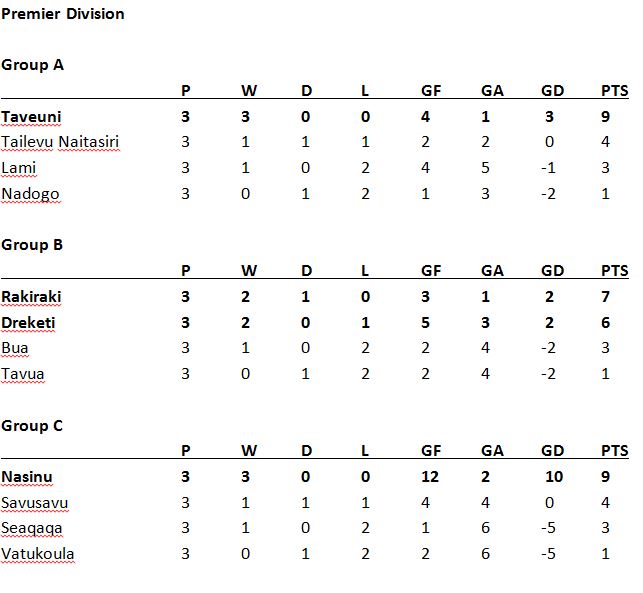Click the Rakiraki team name

pos(31,297)
